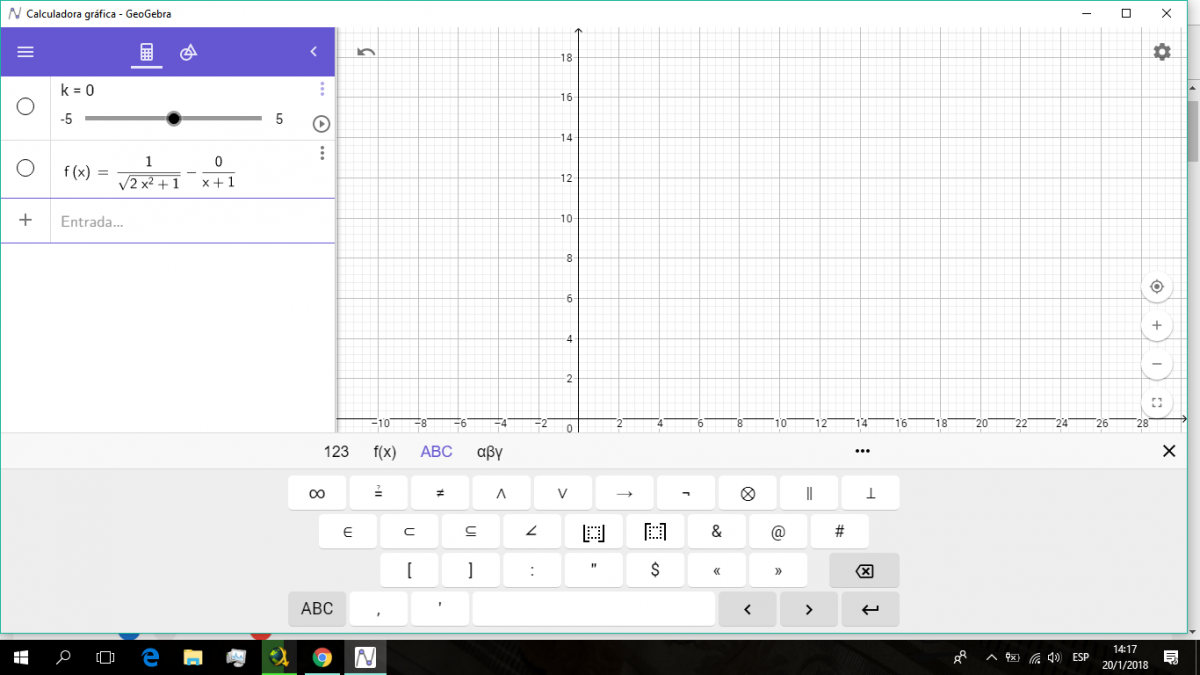Open the GeoGebra hamburger main menu
This screenshot has width=1200, height=675.
tap(25, 52)
